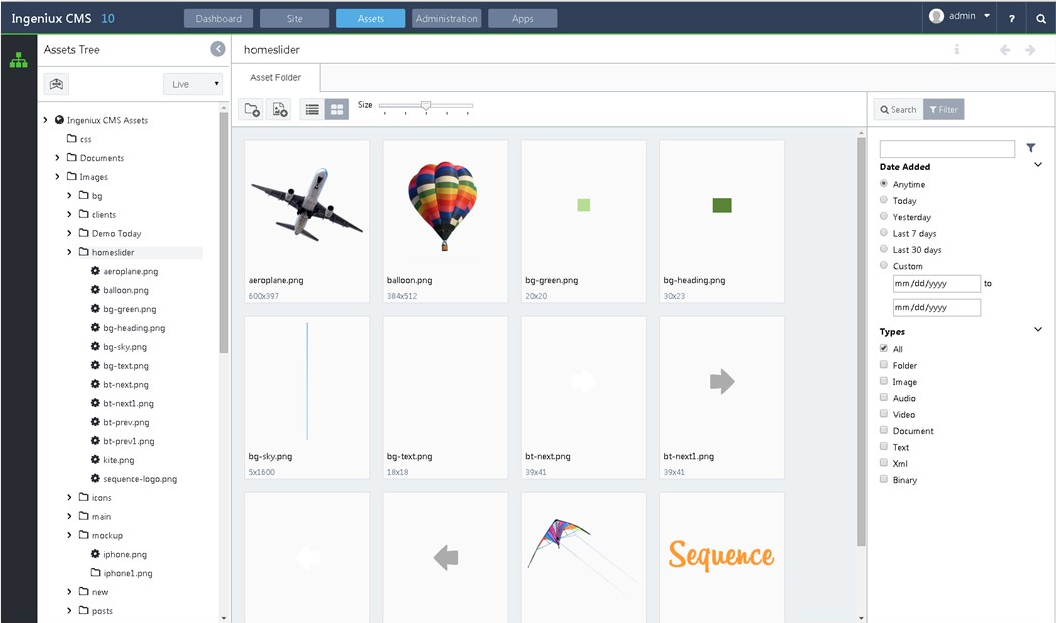Click the locate-in-tree map icon
Image resolution: width=1056 pixels, height=623 pixels.
pyautogui.click(x=56, y=83)
